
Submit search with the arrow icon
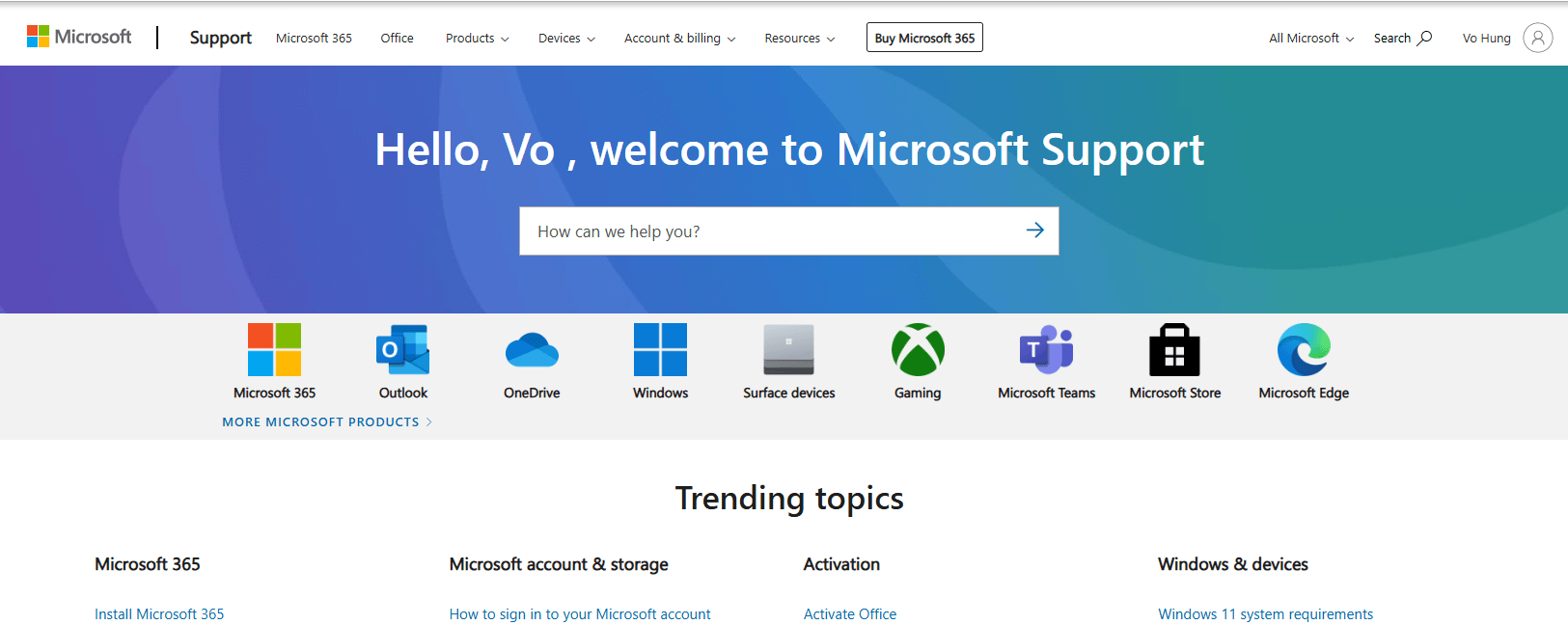[1034, 231]
